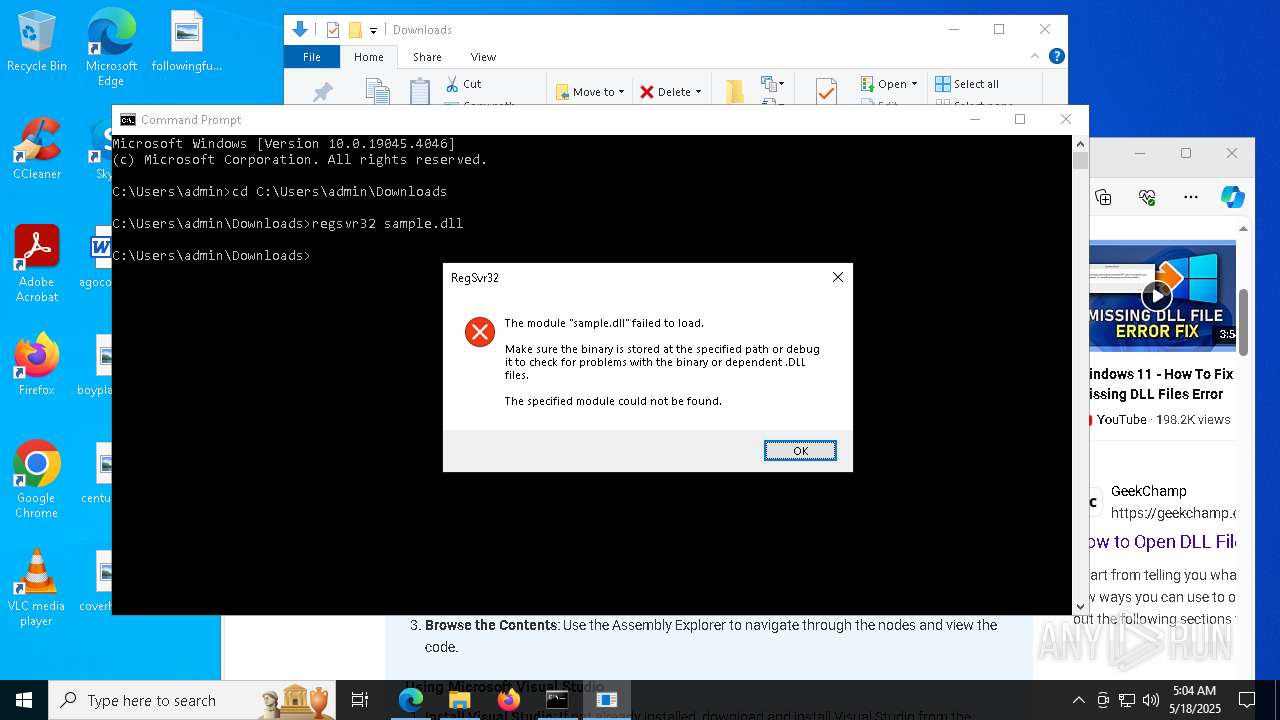Viewport: 1280px width, 720px height.
Task: Click the volume speaker tray icon
Action: coord(1151,700)
